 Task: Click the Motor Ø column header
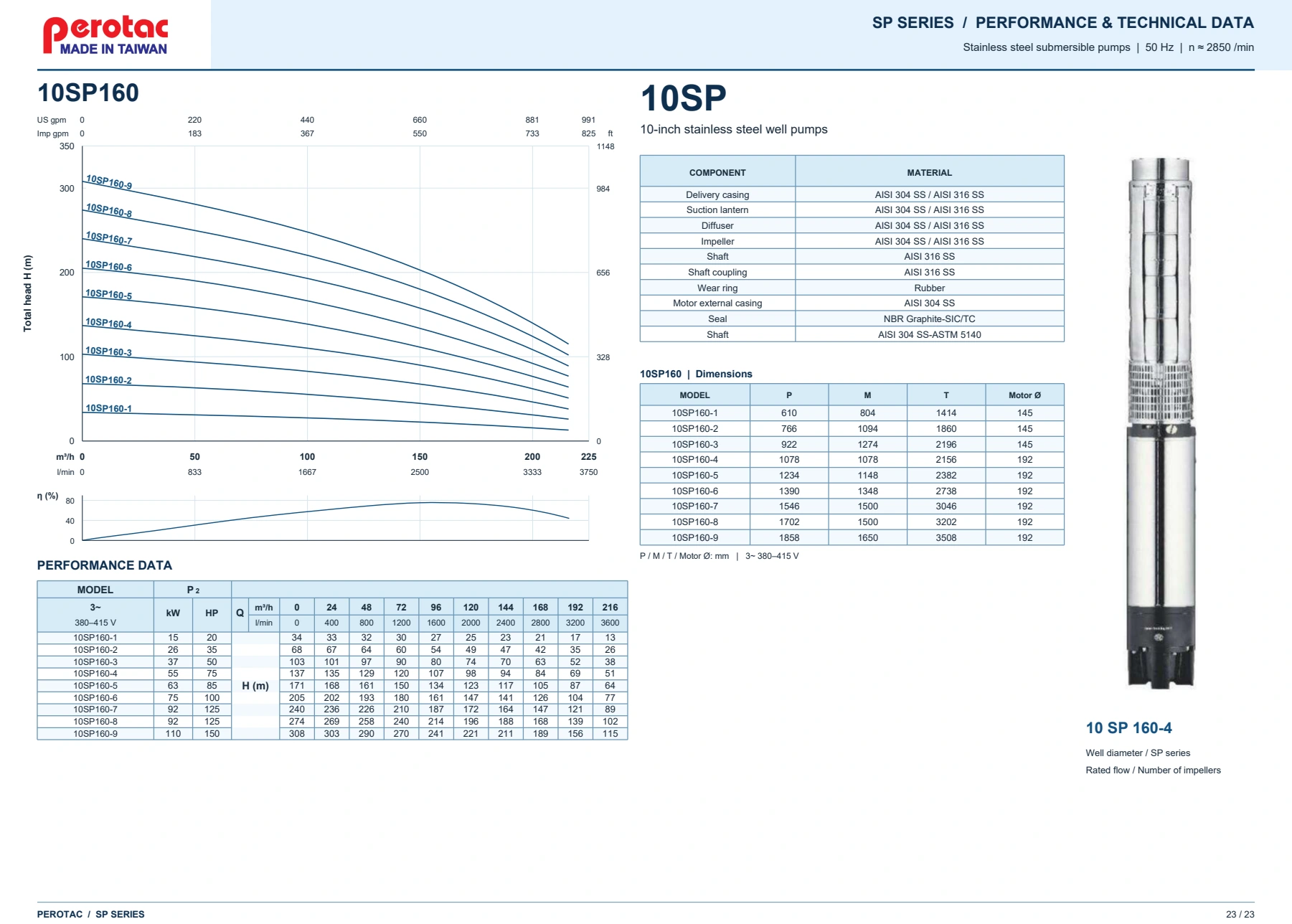[x=1024, y=395]
